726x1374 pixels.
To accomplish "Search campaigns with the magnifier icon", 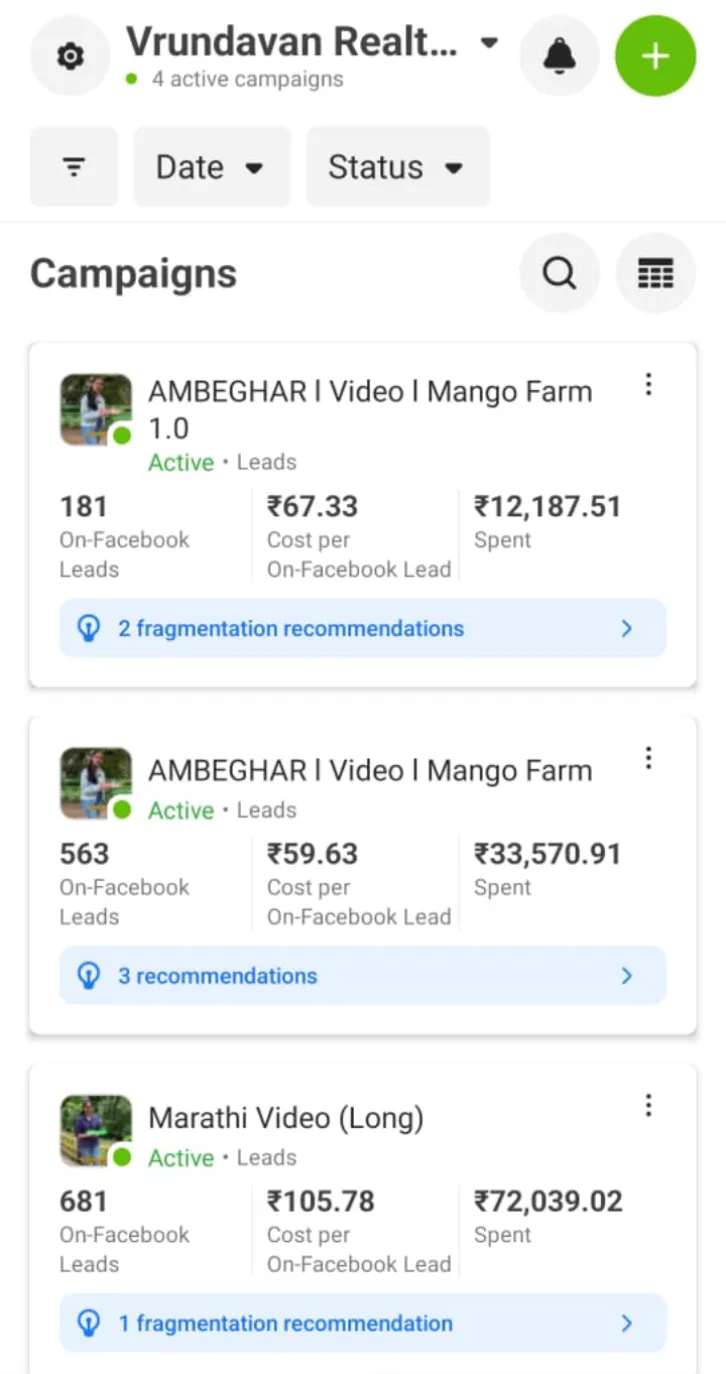I will [559, 273].
